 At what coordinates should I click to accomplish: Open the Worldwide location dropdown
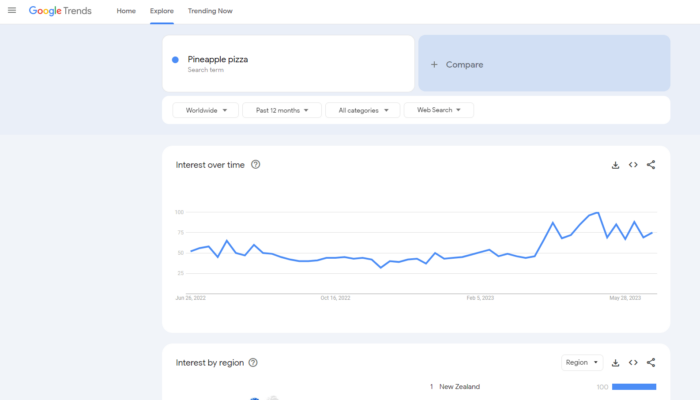point(205,110)
